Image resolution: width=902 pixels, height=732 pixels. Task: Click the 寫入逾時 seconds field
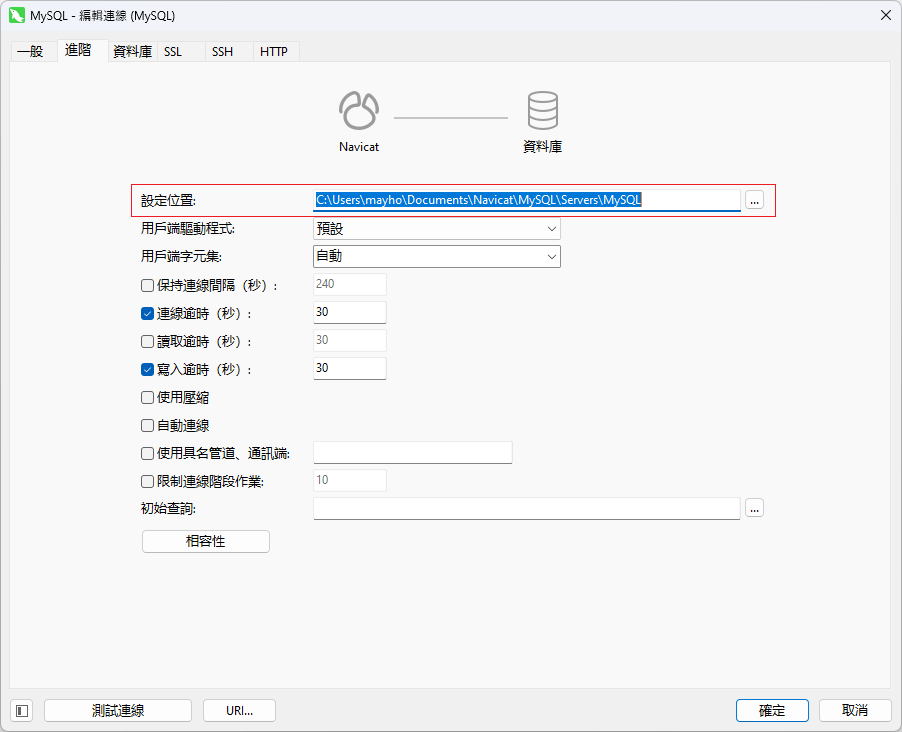click(350, 368)
